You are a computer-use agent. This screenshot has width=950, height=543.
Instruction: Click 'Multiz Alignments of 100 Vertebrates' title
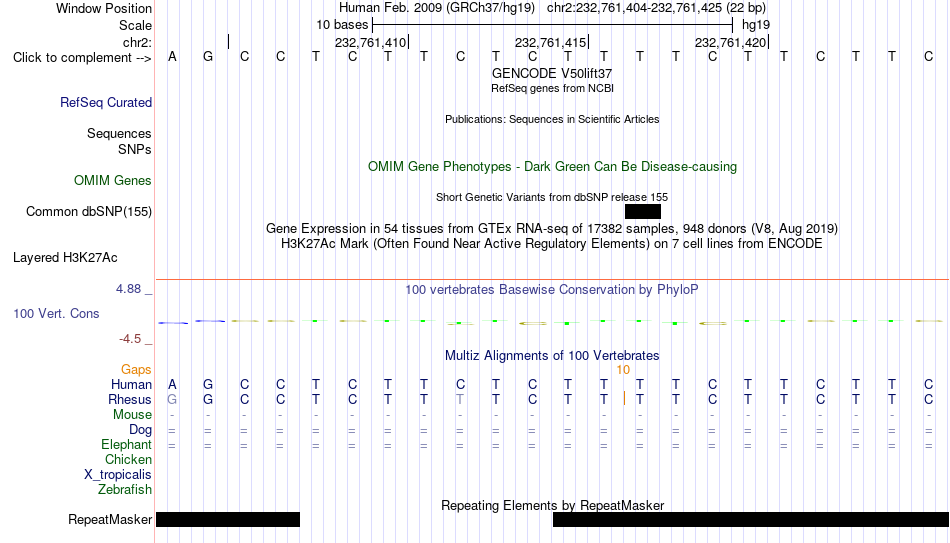click(x=552, y=356)
